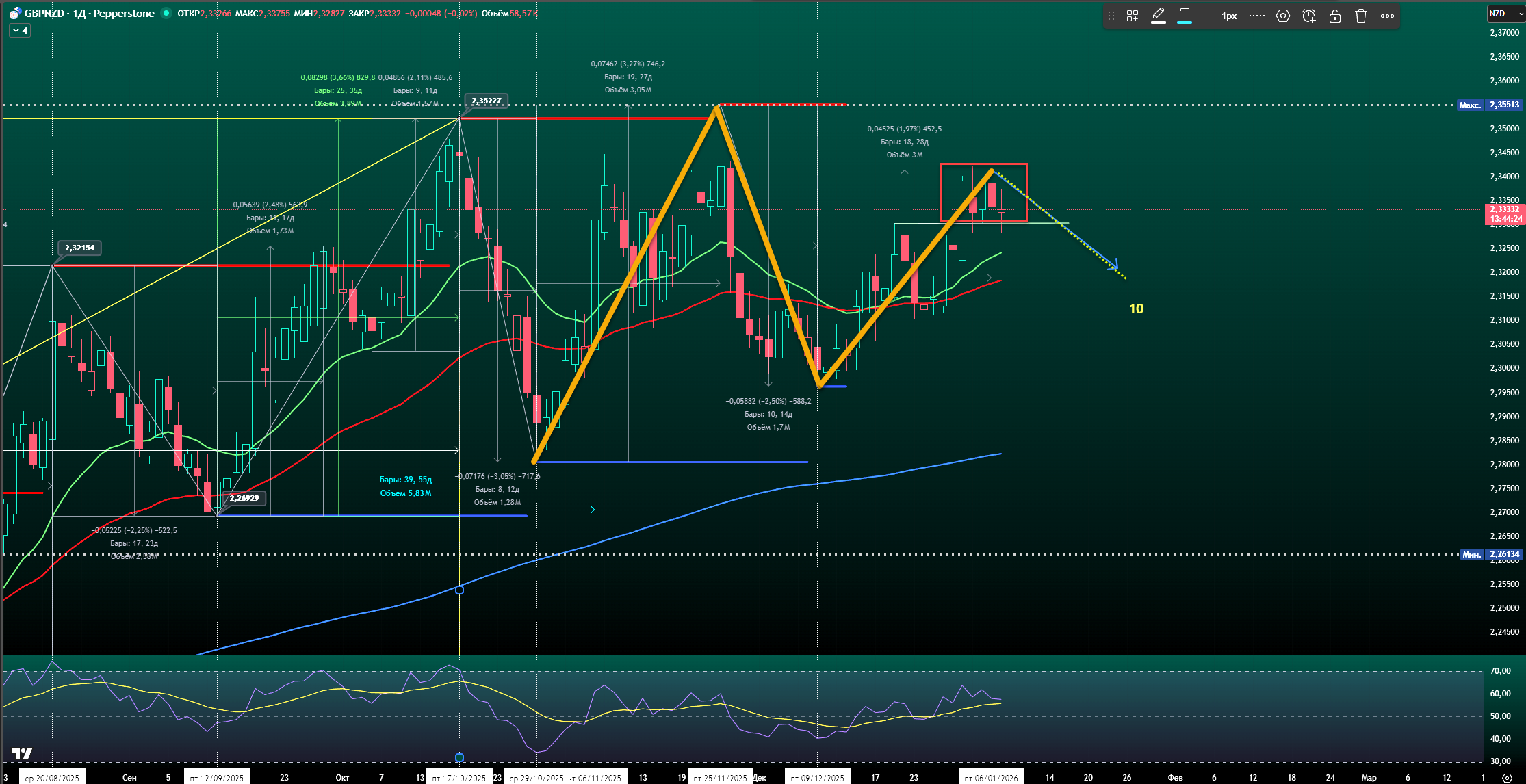This screenshot has width=1526, height=784.
Task: Delete drawing with trash icon
Action: (1361, 16)
